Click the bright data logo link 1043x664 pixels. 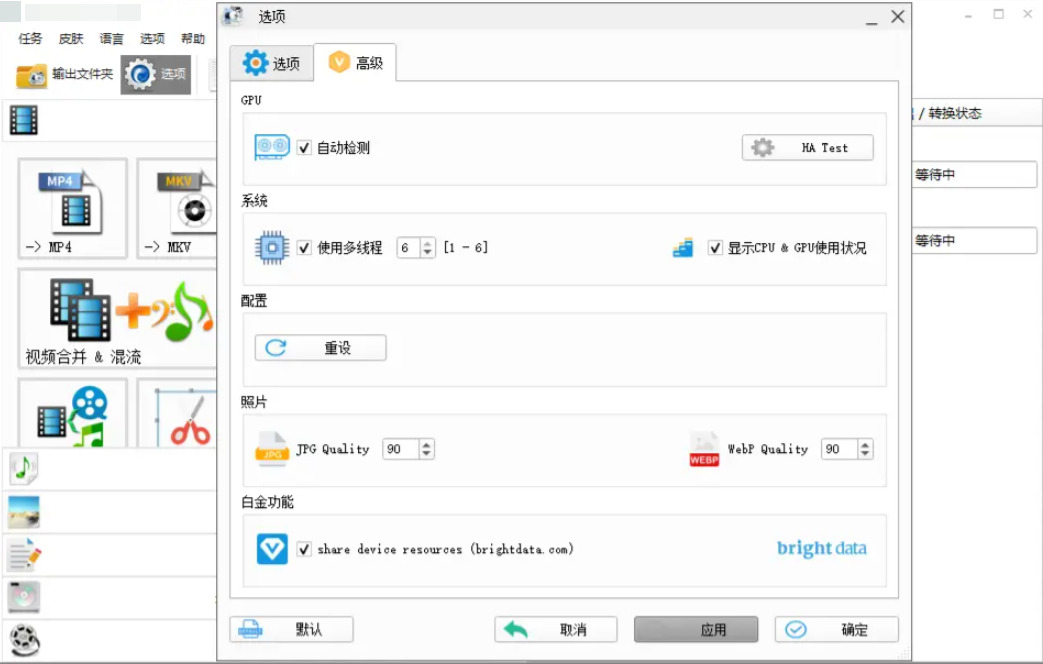(821, 548)
